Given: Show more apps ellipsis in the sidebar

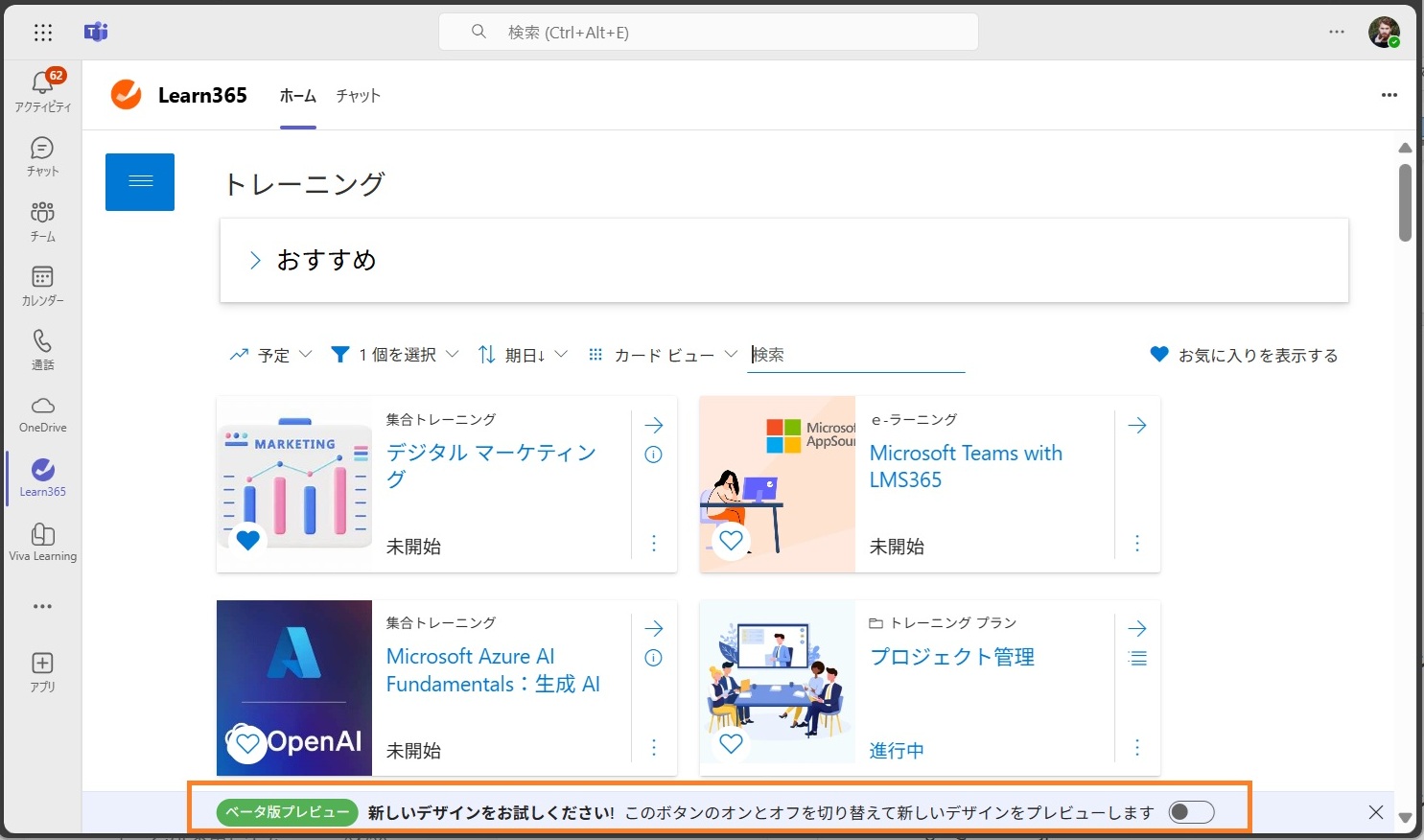Looking at the screenshot, I should pos(42,606).
